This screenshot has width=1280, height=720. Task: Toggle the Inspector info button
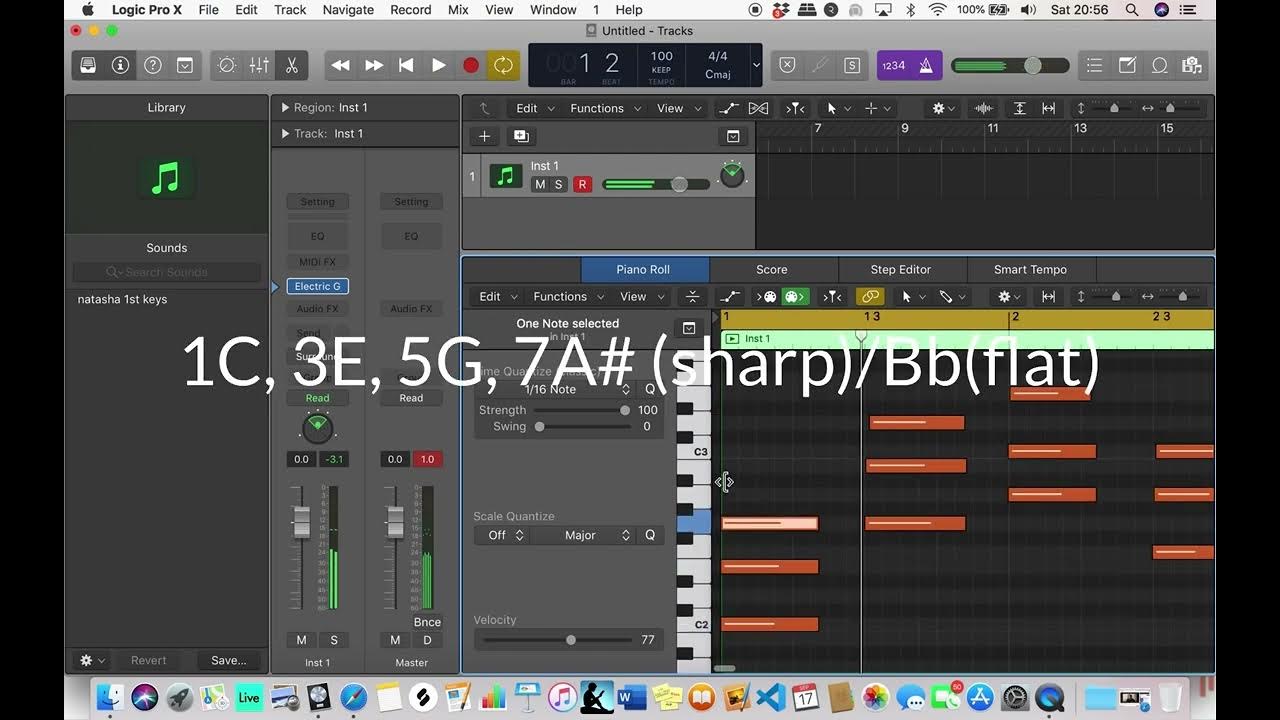(x=120, y=65)
